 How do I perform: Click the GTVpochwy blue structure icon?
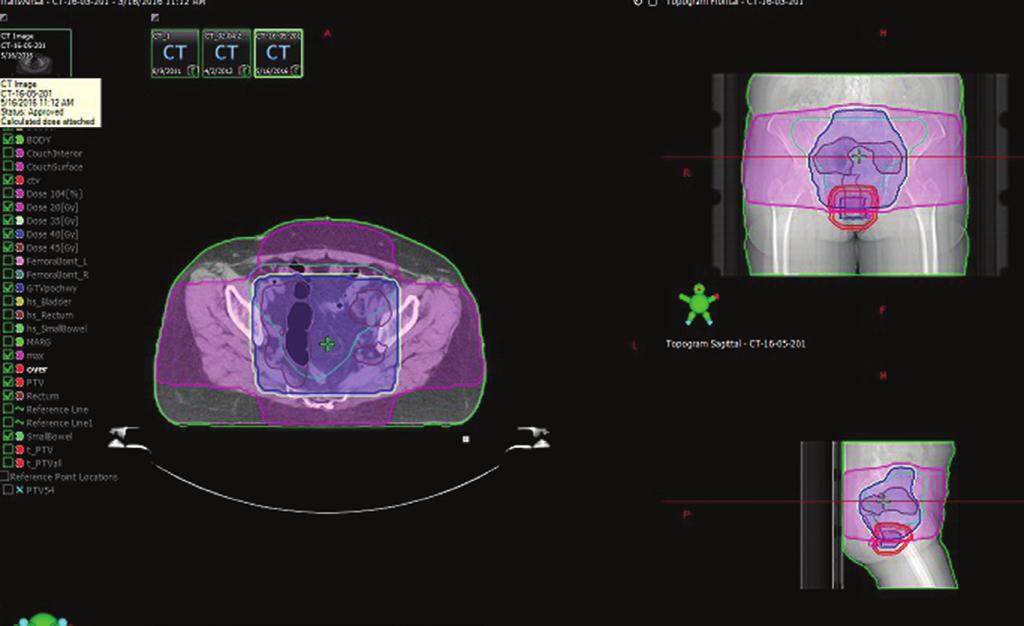click(x=20, y=288)
